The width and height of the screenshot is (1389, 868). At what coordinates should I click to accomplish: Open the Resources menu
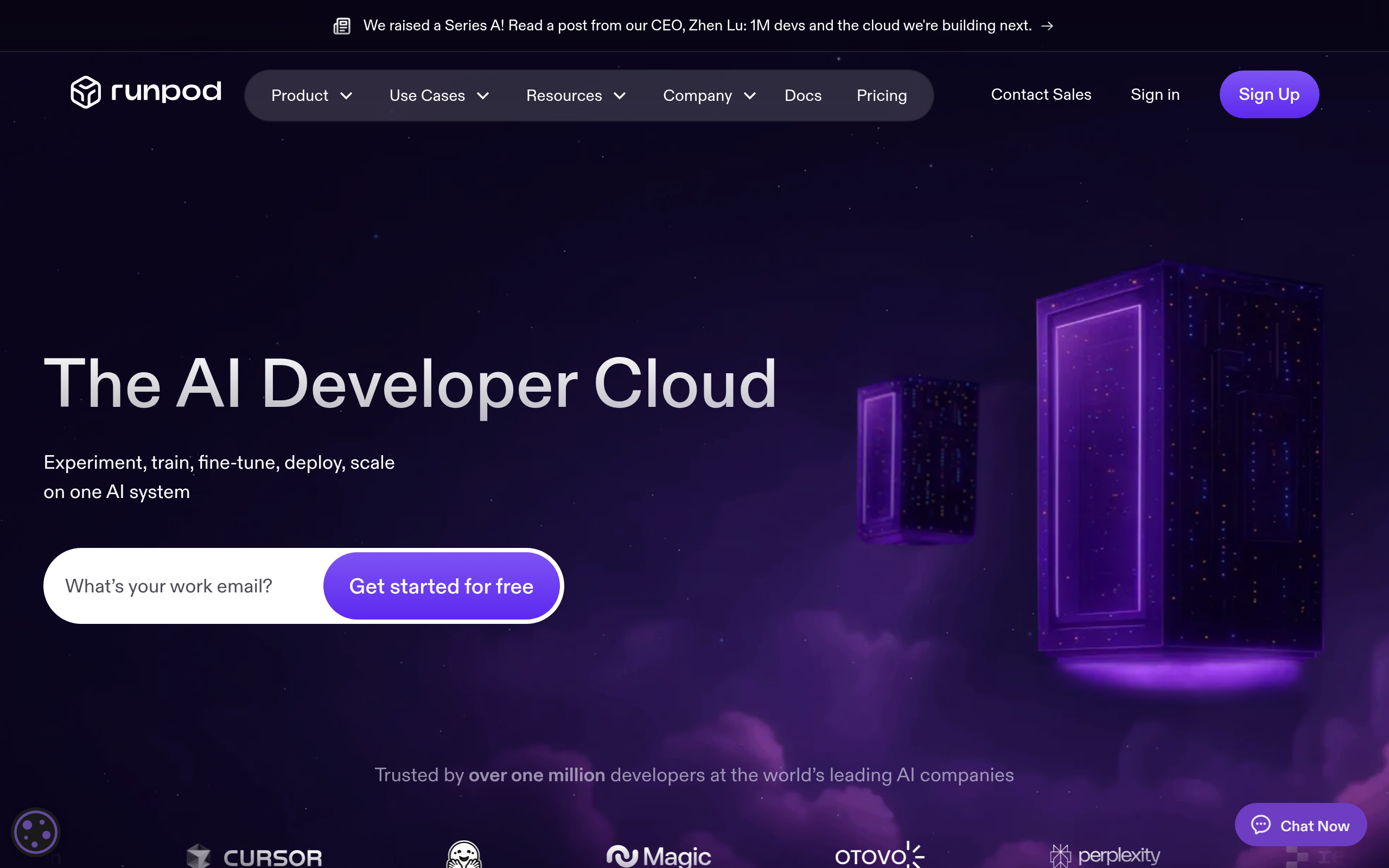(x=576, y=96)
